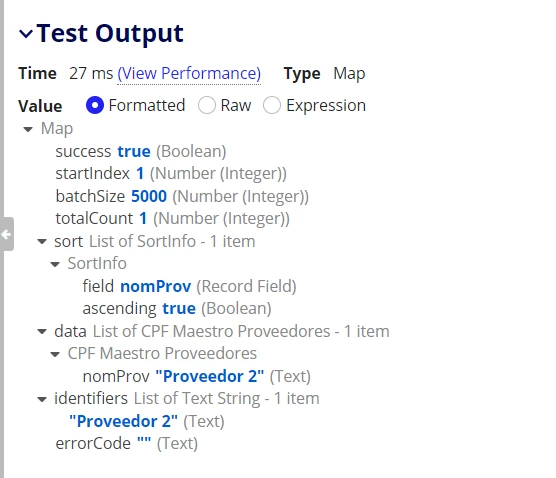Click the startIndex row
556x478 pixels.
tap(171, 174)
